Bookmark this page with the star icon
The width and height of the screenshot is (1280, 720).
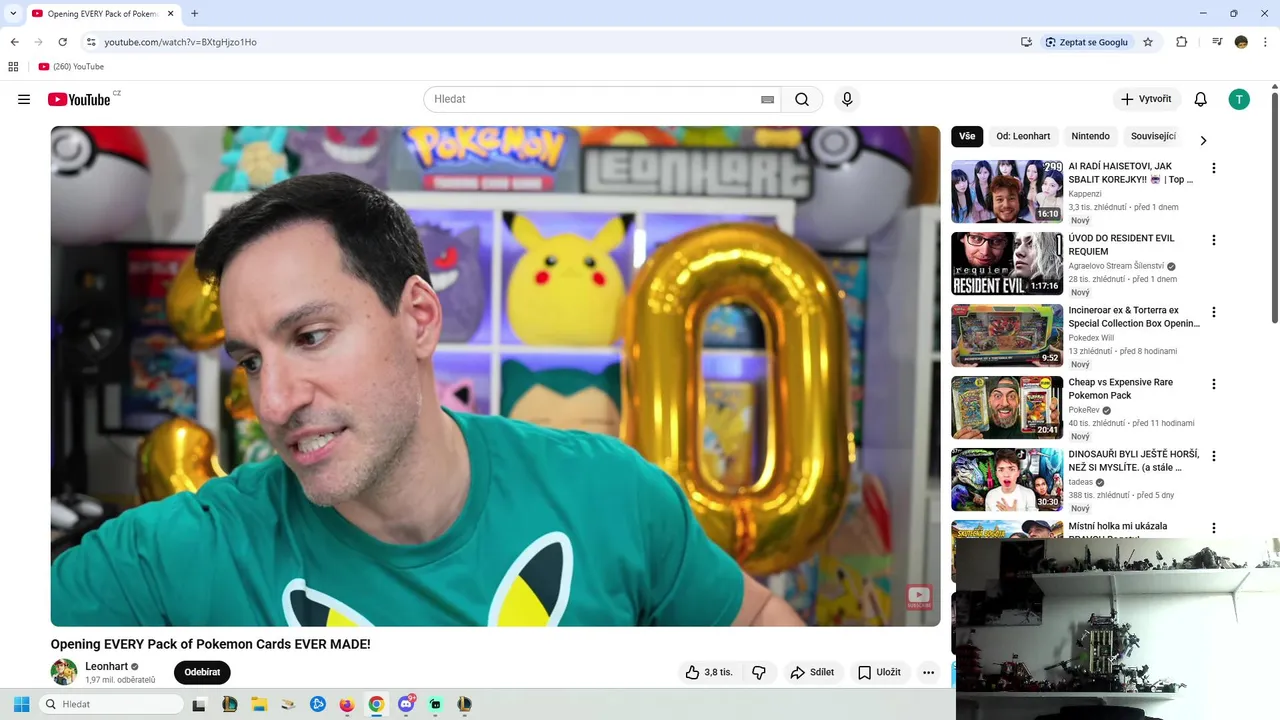coord(1148,42)
